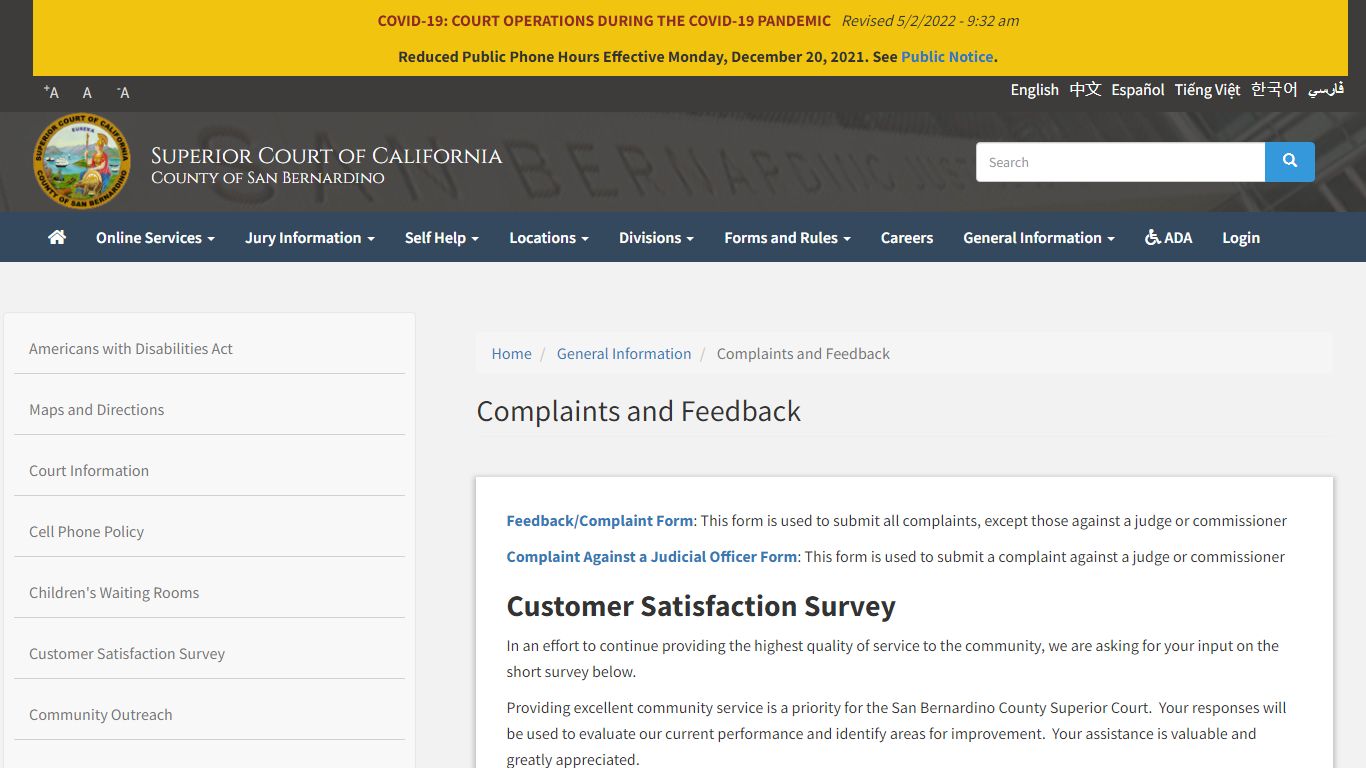Go to Home breadcrumb
The height and width of the screenshot is (768, 1366).
(511, 353)
